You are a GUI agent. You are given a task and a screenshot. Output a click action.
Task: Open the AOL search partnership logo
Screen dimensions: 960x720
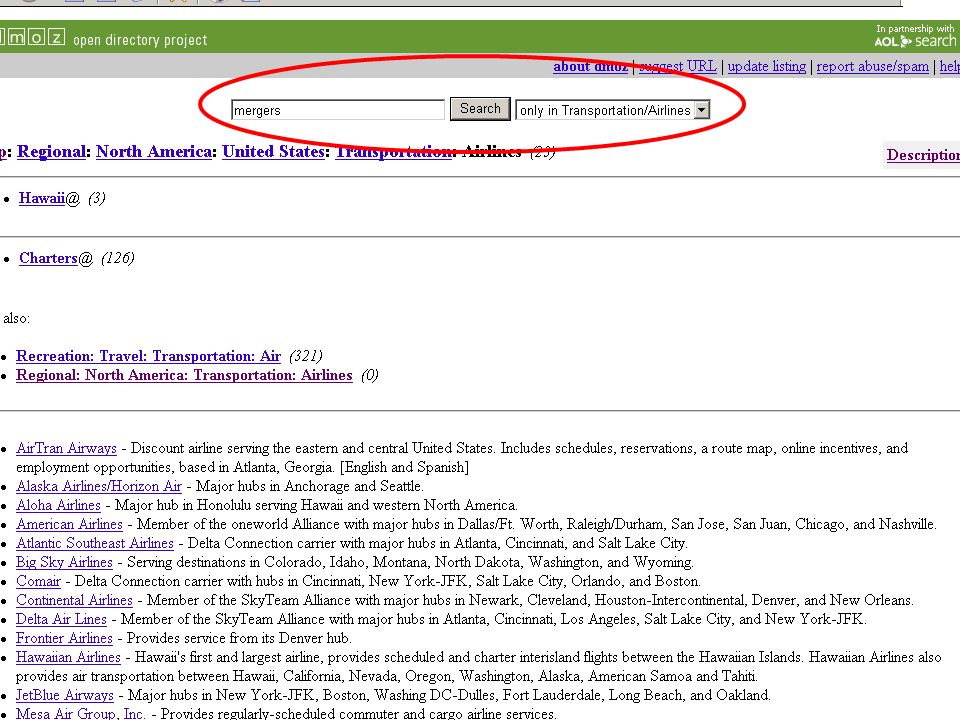(x=915, y=36)
